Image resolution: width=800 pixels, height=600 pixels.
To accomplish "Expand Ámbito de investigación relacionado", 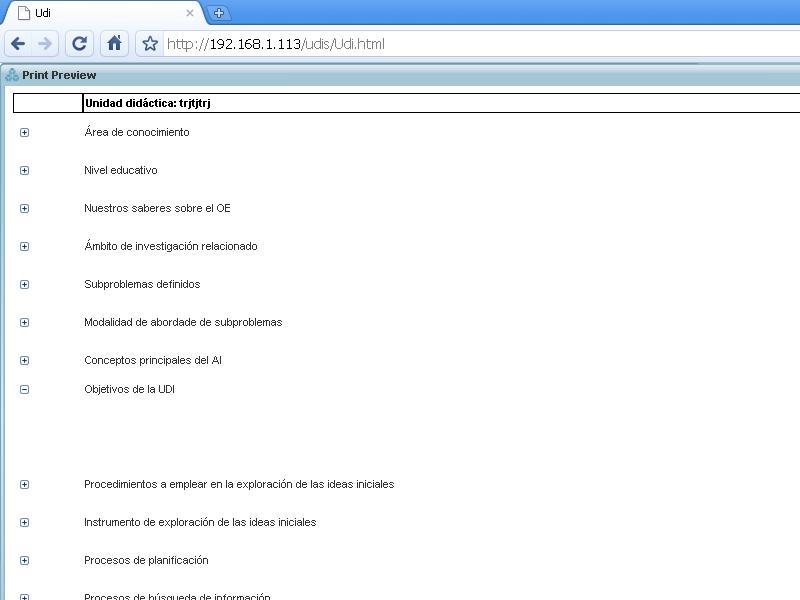I will [24, 246].
